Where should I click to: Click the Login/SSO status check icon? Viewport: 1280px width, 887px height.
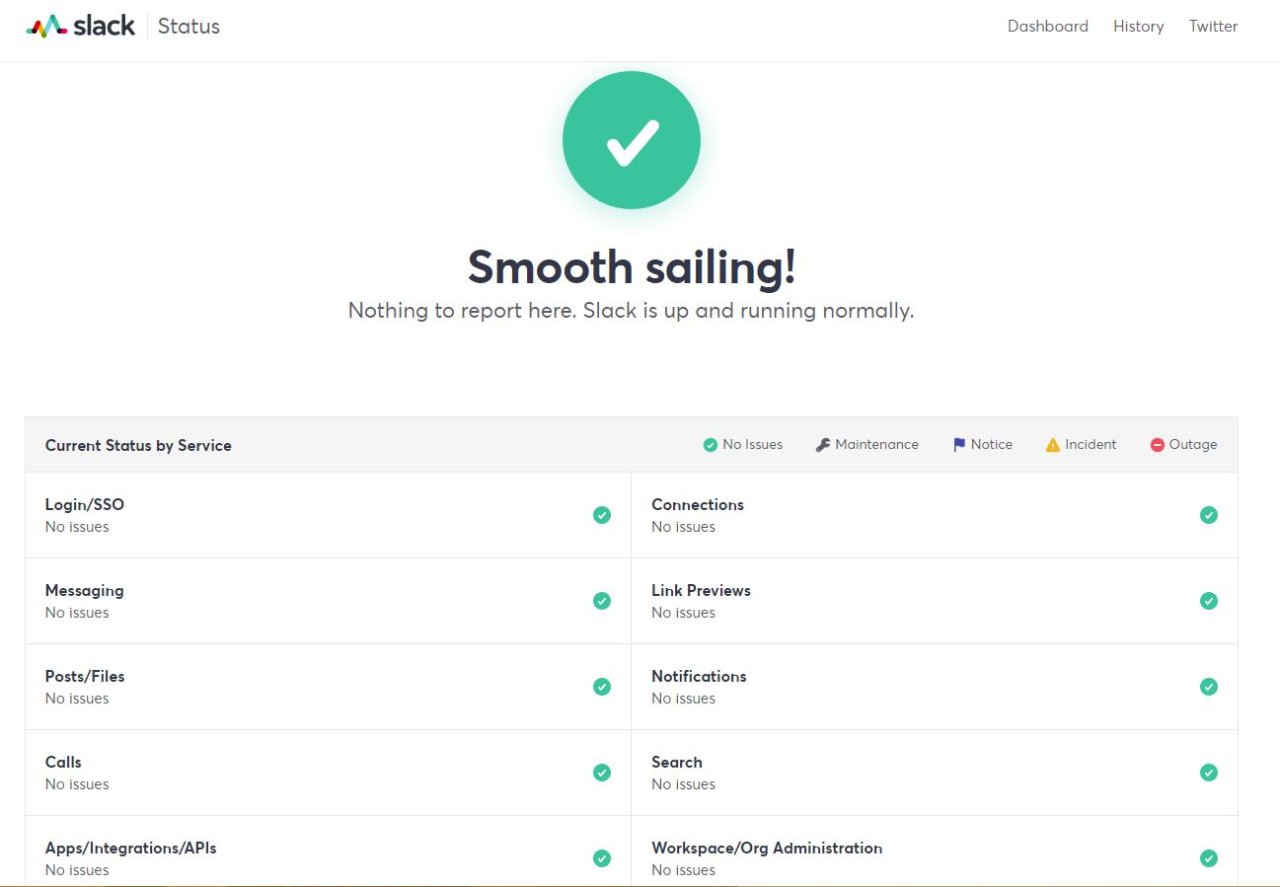click(x=602, y=515)
